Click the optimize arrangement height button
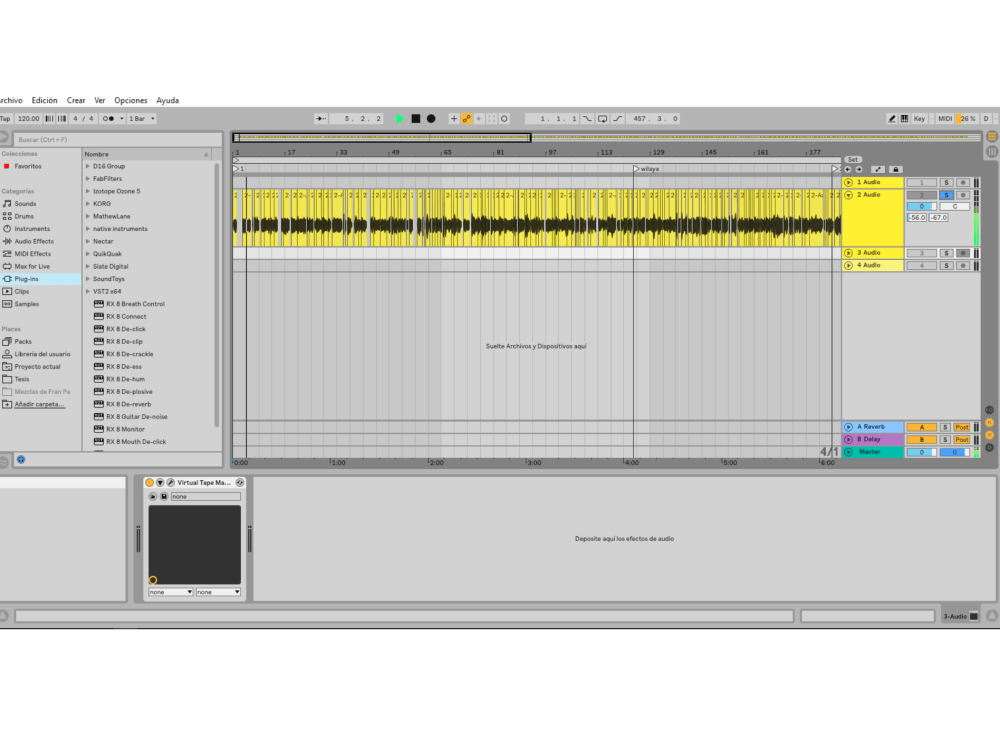This screenshot has height=750, width=1000. (x=878, y=170)
